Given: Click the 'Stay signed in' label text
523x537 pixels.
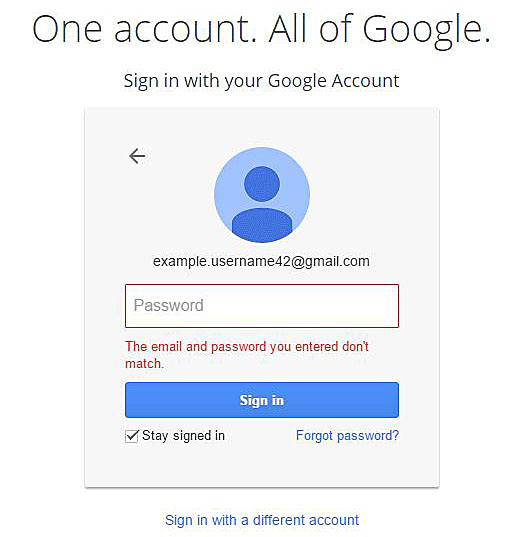Looking at the screenshot, I should [184, 436].
